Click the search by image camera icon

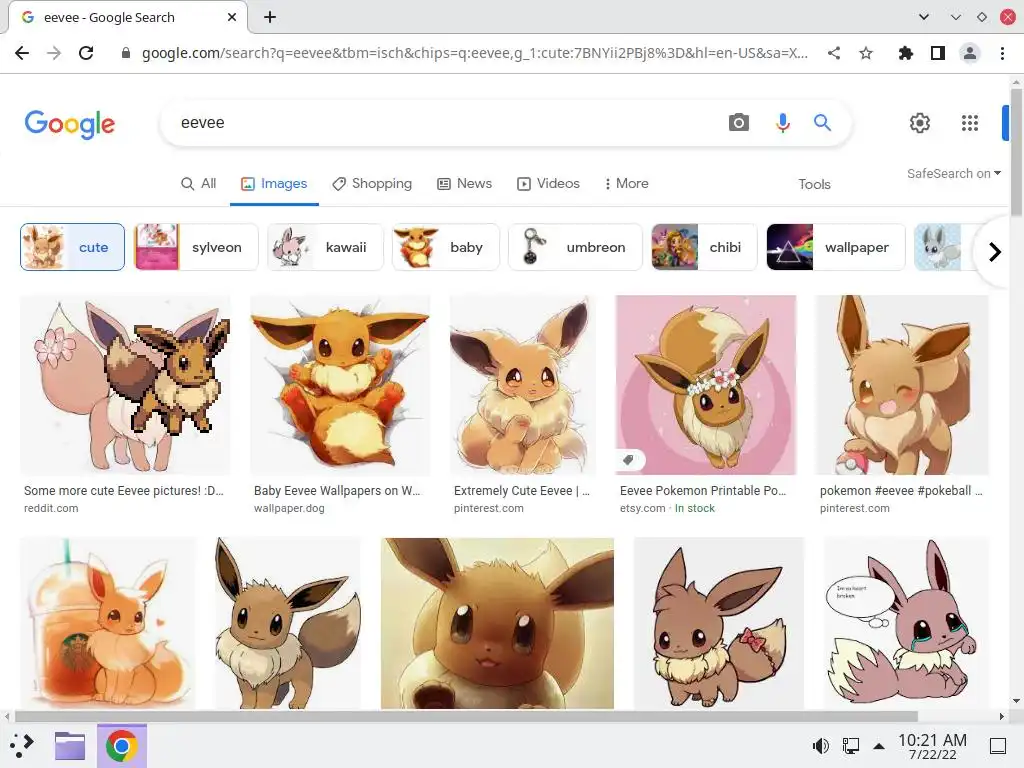coord(739,122)
